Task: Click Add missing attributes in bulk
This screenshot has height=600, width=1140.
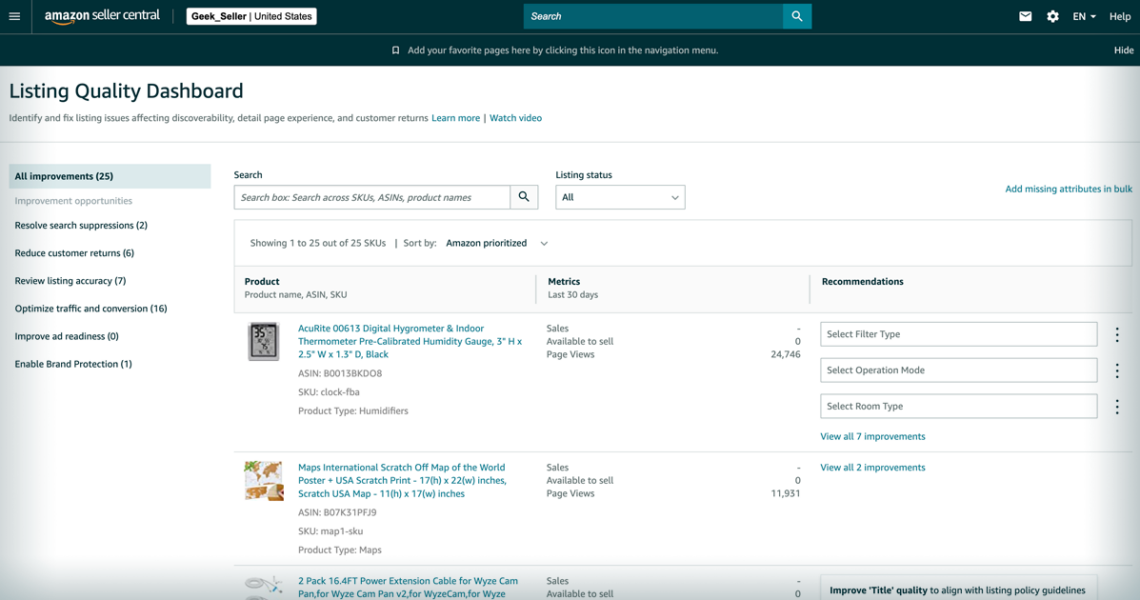Action: coord(1069,188)
